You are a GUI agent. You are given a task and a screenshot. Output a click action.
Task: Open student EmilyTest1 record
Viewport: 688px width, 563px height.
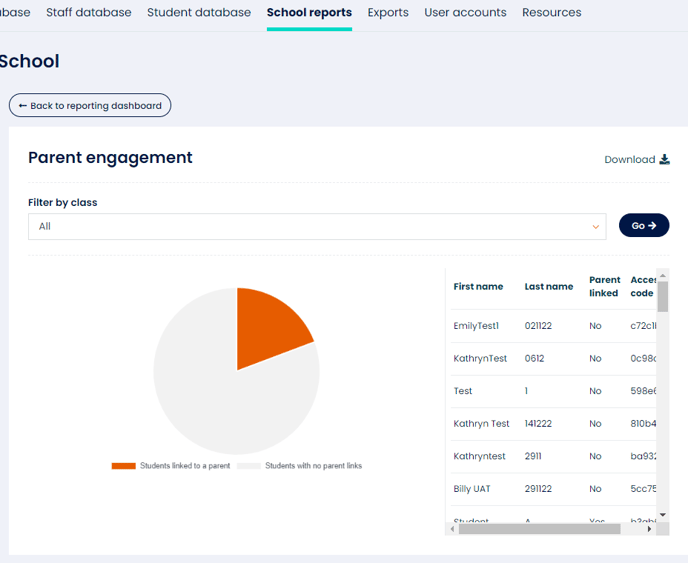coord(475,326)
